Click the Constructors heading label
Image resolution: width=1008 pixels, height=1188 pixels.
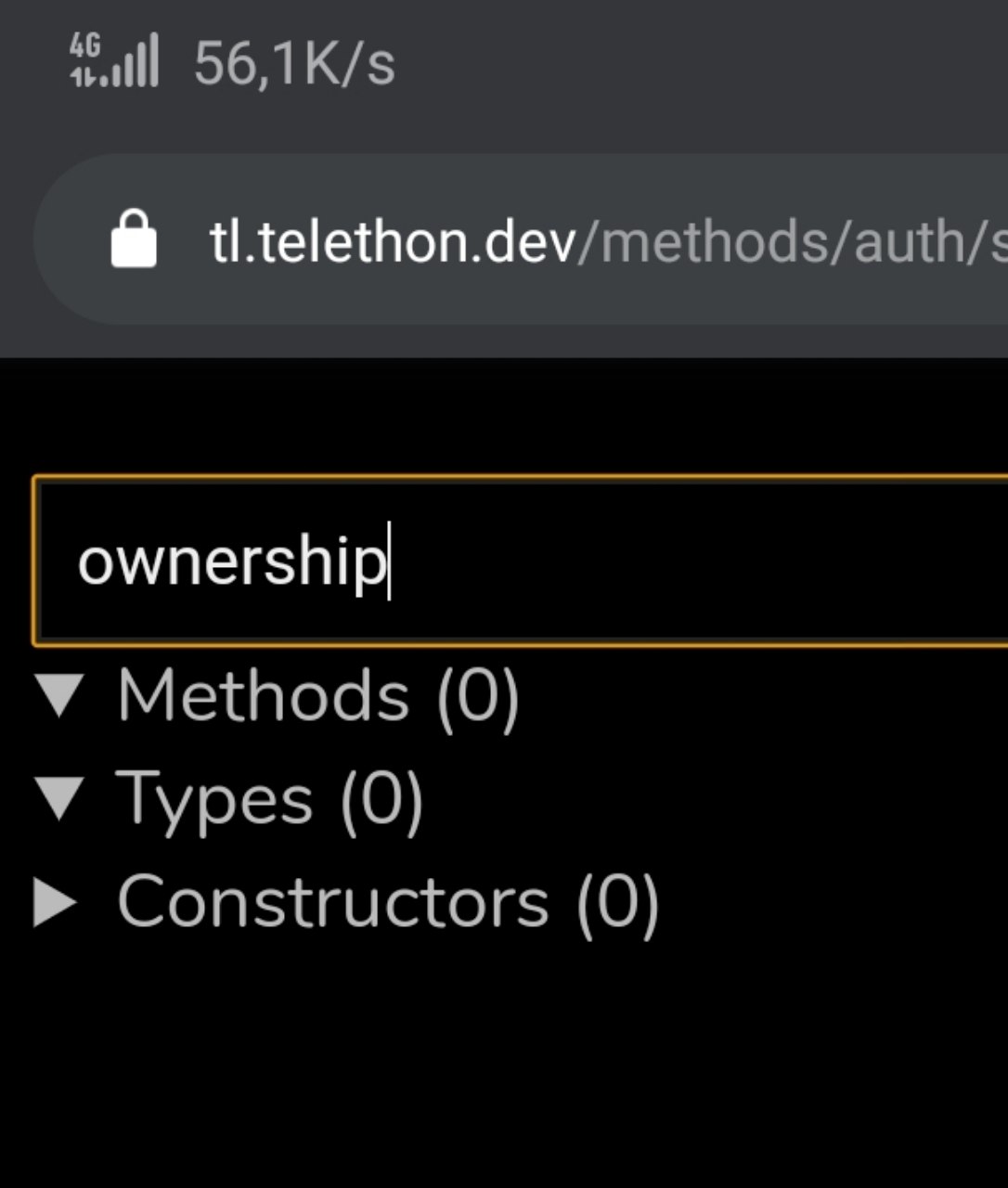click(x=333, y=901)
